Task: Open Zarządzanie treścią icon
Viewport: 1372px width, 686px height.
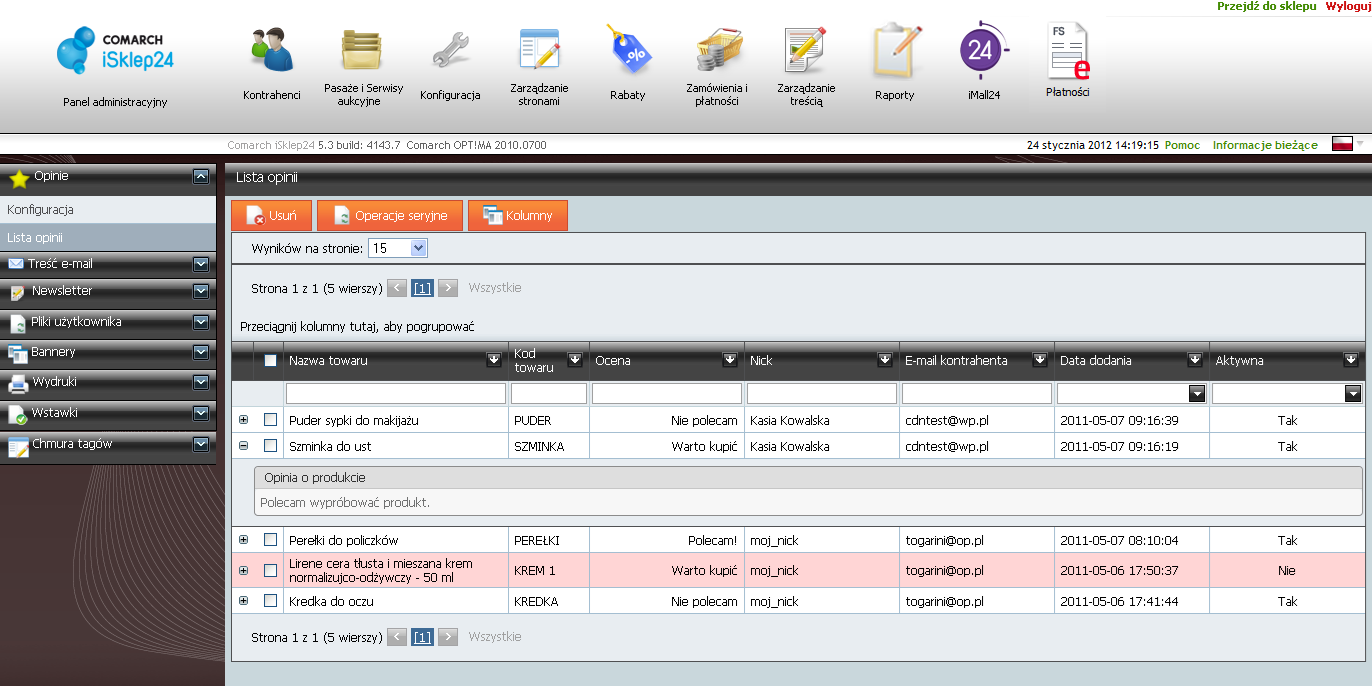Action: [804, 50]
